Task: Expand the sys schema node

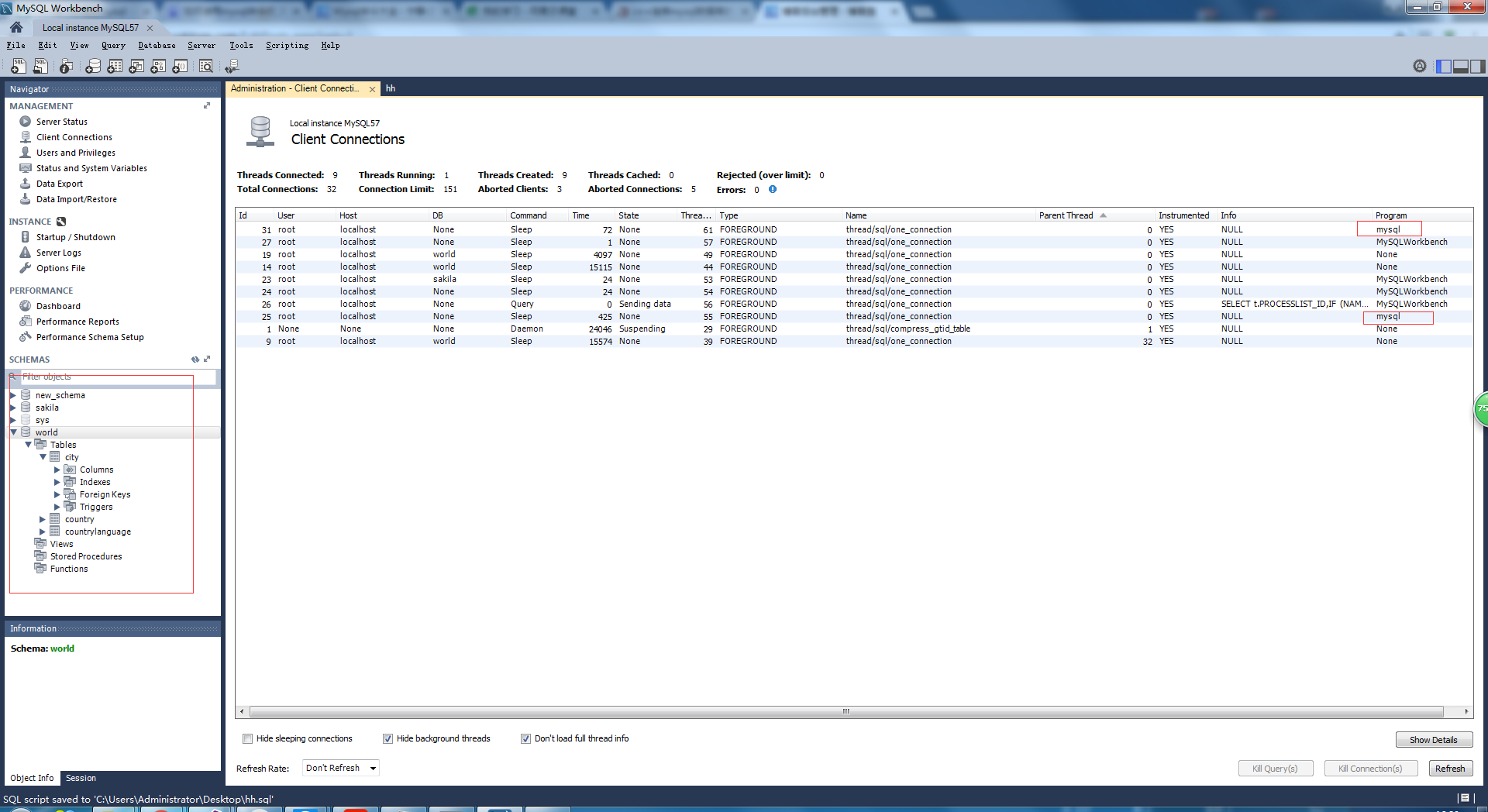Action: click(13, 420)
